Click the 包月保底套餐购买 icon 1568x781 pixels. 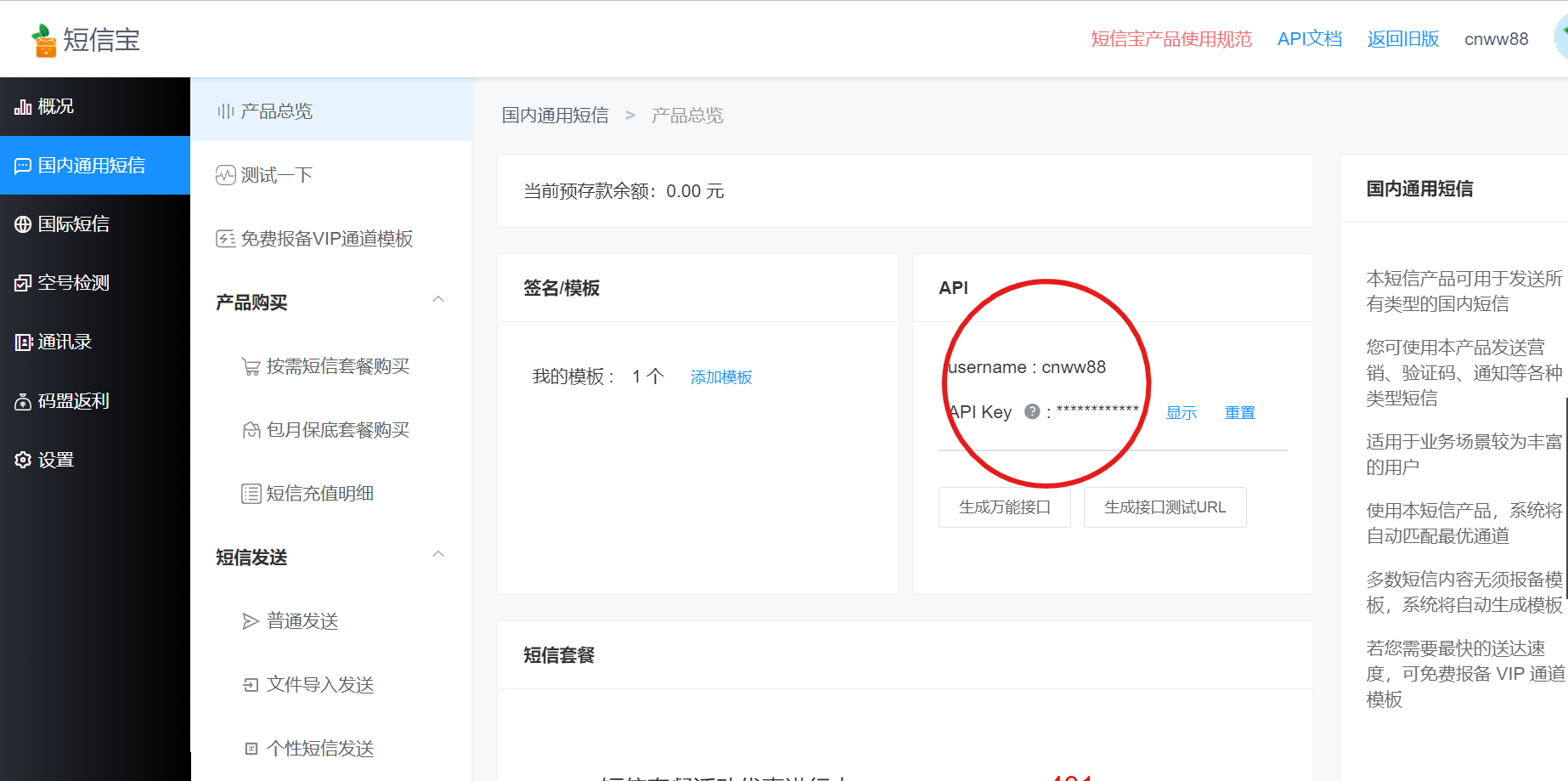click(251, 430)
